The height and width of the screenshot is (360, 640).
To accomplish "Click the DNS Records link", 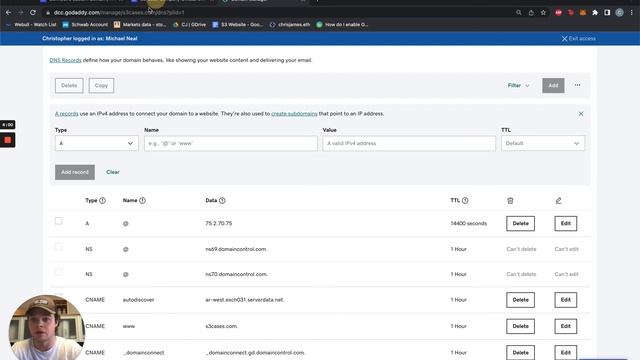I will tap(65, 60).
